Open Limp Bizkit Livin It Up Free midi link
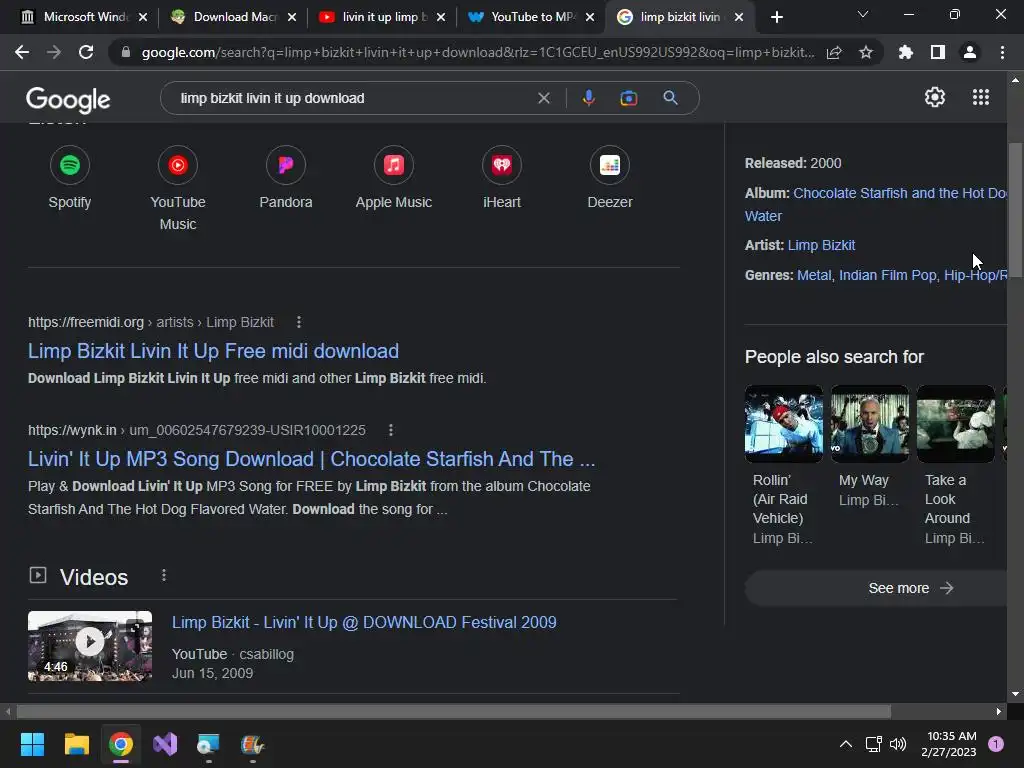Screen dimensions: 1024x768 click(214, 351)
